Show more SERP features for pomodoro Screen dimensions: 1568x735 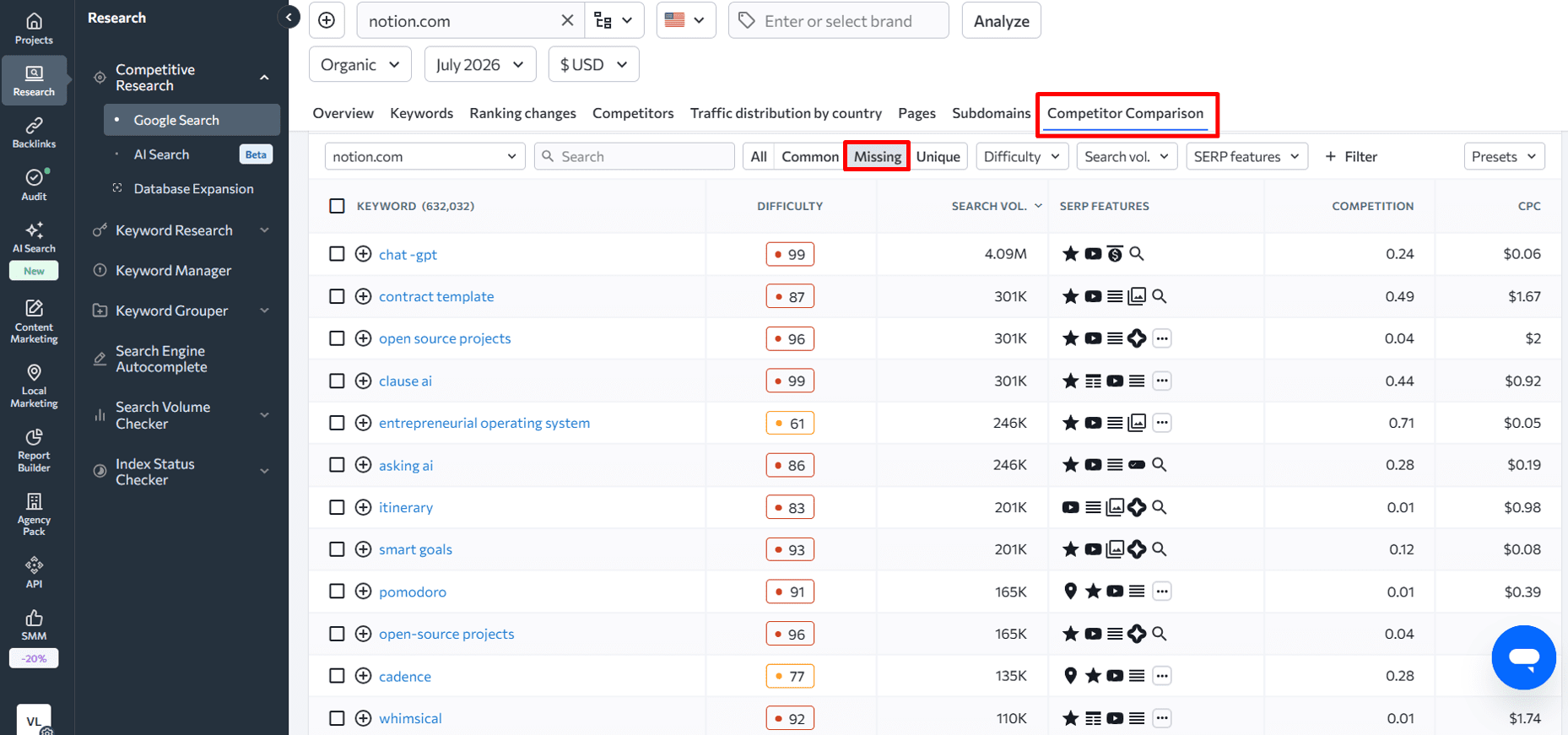(1162, 592)
